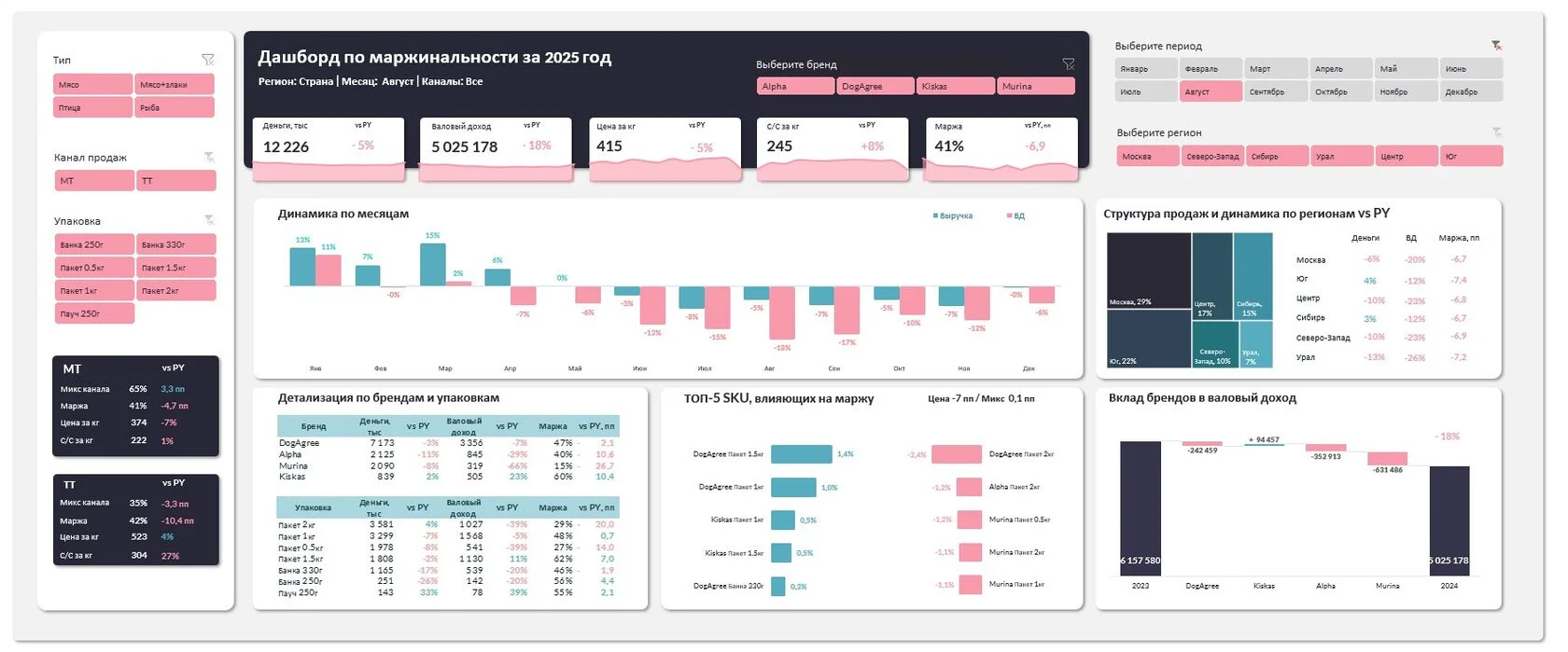Select Kiskas in the brand slicer
Viewport: 1568px width, 652px height.
(956, 86)
